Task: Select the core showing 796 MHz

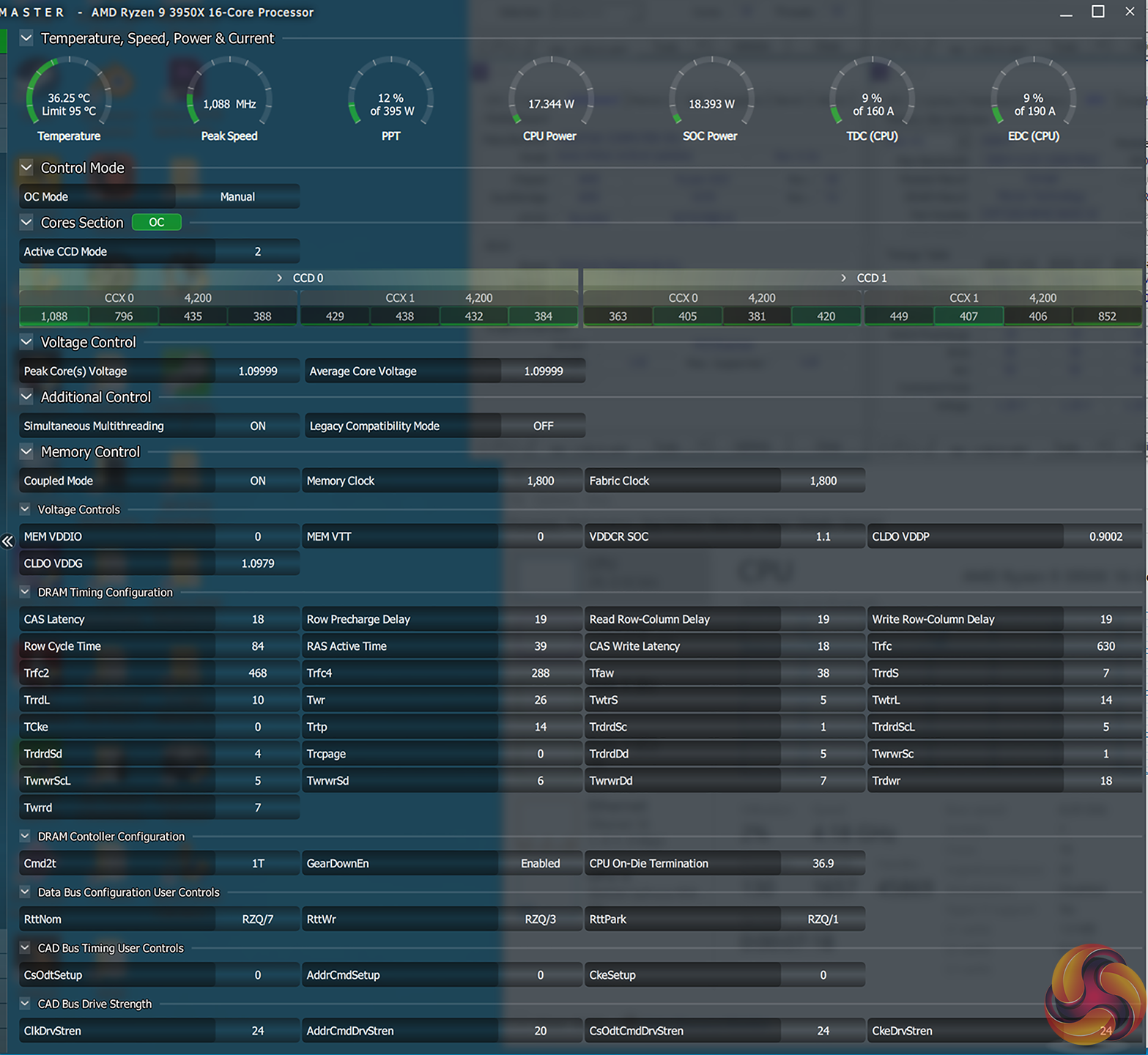Action: 124,316
